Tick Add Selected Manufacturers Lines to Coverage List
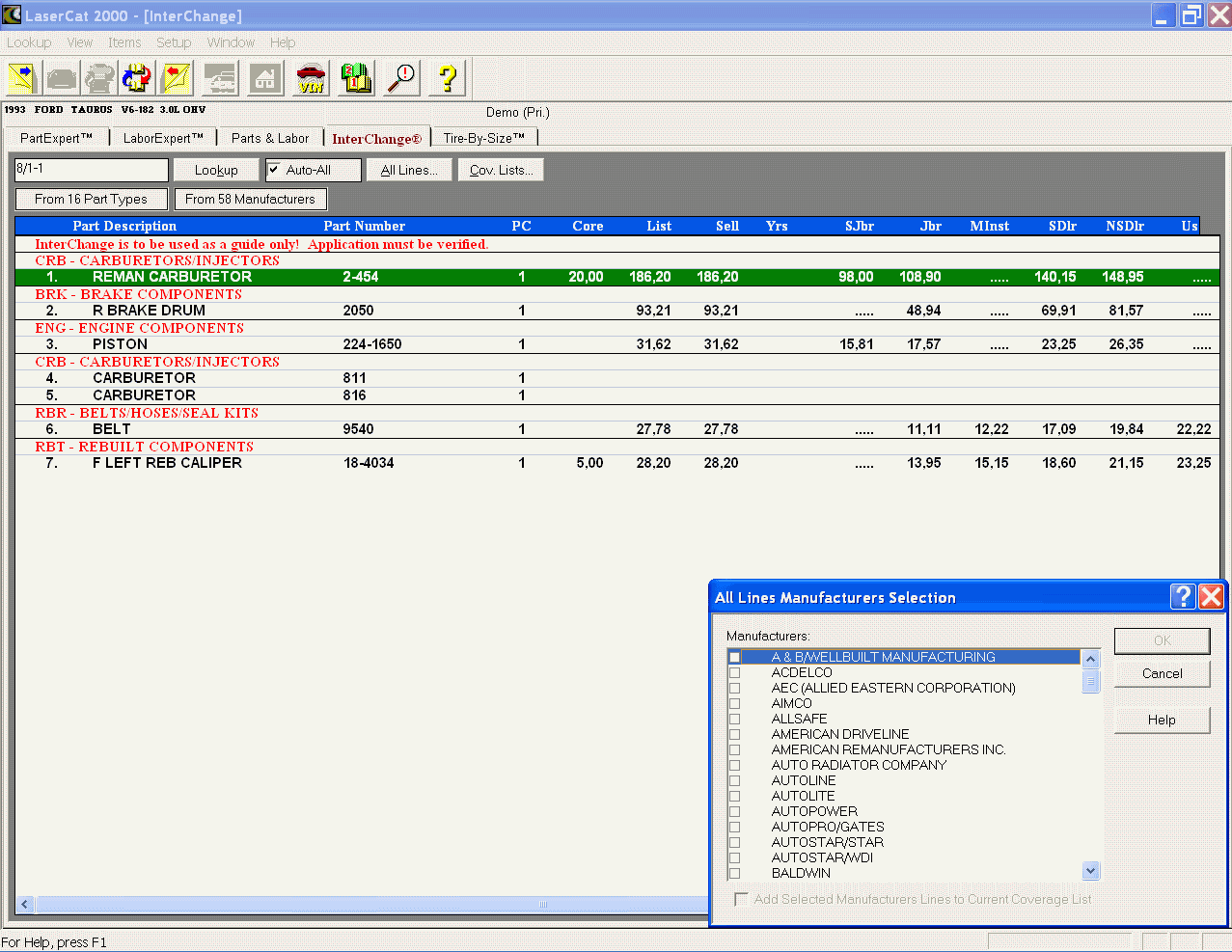The image size is (1232, 952). tap(741, 899)
